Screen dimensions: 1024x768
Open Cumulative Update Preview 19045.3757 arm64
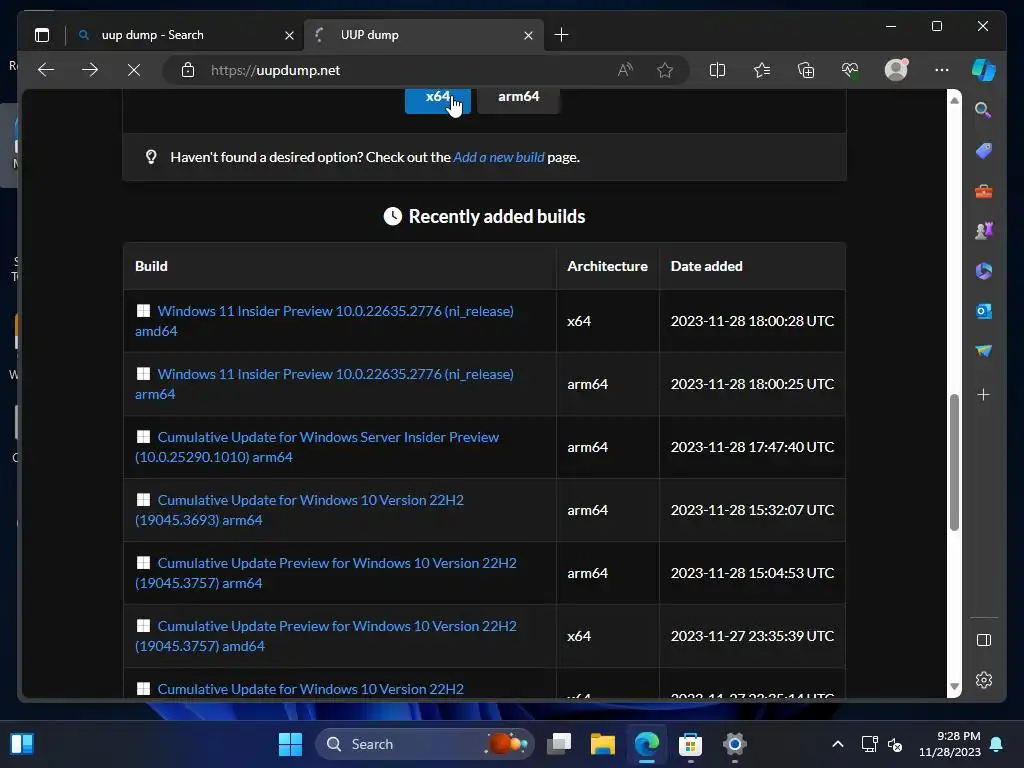(326, 573)
